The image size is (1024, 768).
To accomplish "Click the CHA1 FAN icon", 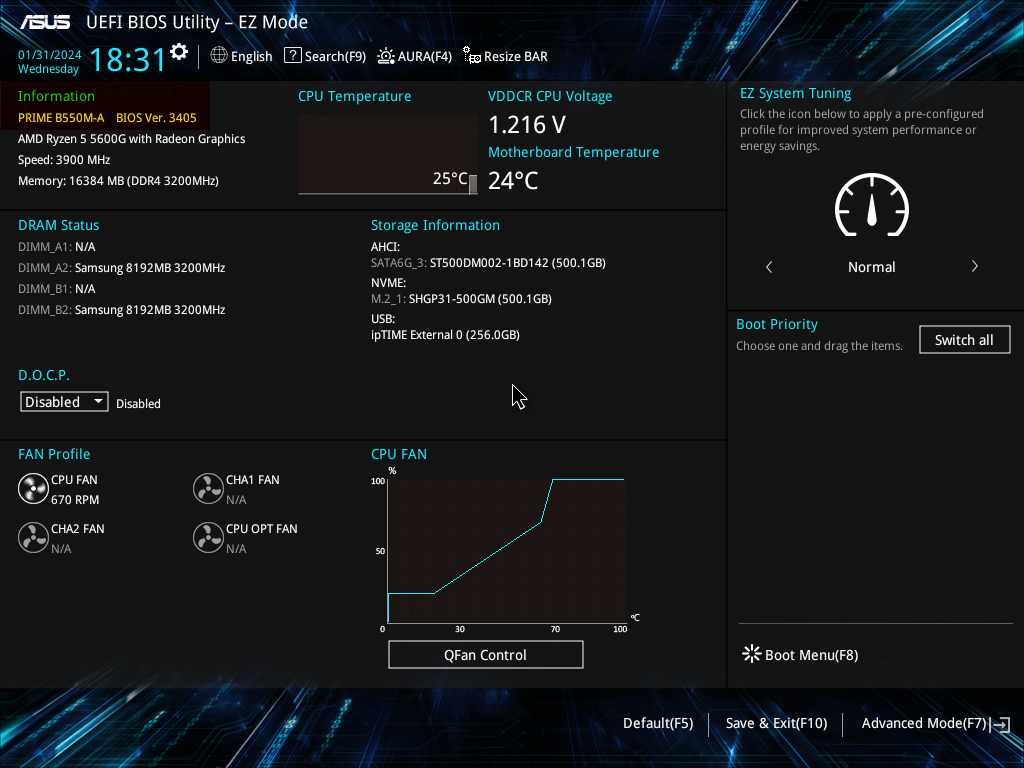I will (208, 488).
